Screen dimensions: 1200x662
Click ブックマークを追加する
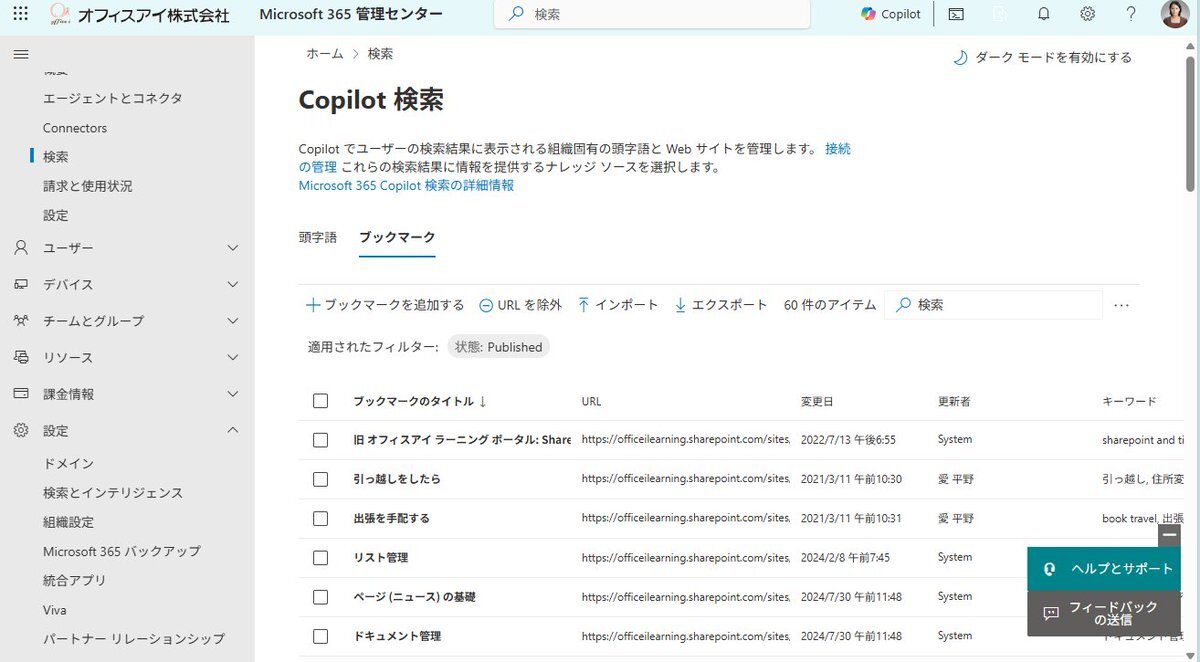coord(385,305)
